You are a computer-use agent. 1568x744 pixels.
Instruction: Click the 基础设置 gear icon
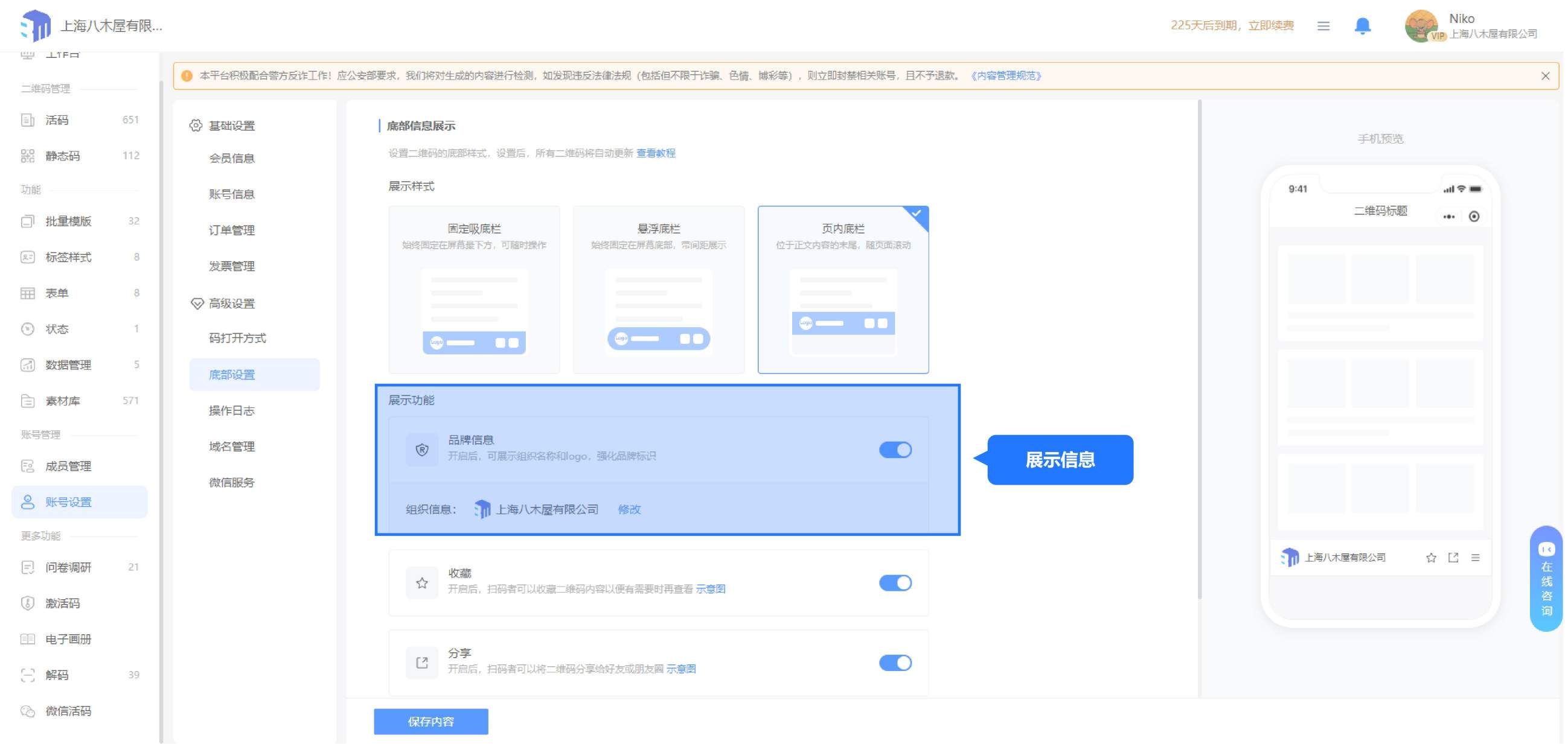[x=196, y=126]
